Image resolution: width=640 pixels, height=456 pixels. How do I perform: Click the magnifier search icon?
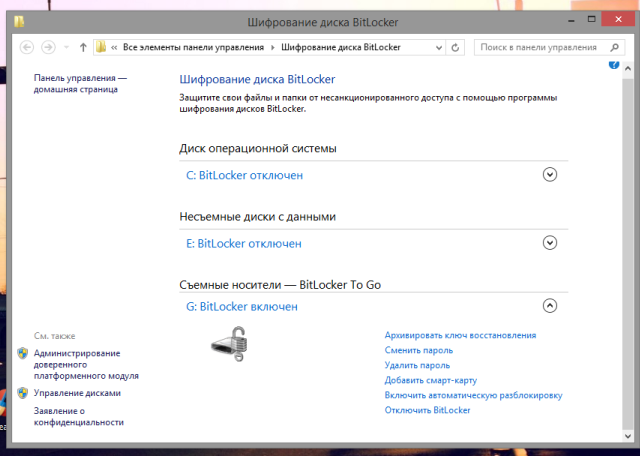(614, 47)
